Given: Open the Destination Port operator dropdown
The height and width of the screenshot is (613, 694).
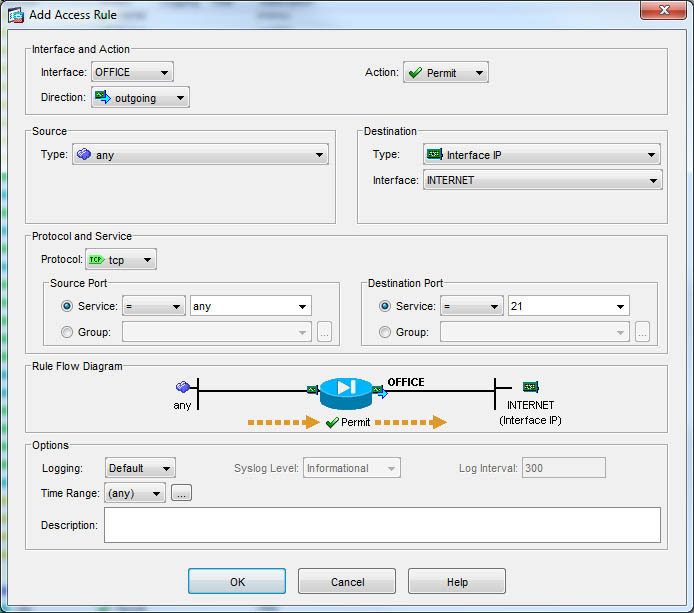Looking at the screenshot, I should (472, 306).
